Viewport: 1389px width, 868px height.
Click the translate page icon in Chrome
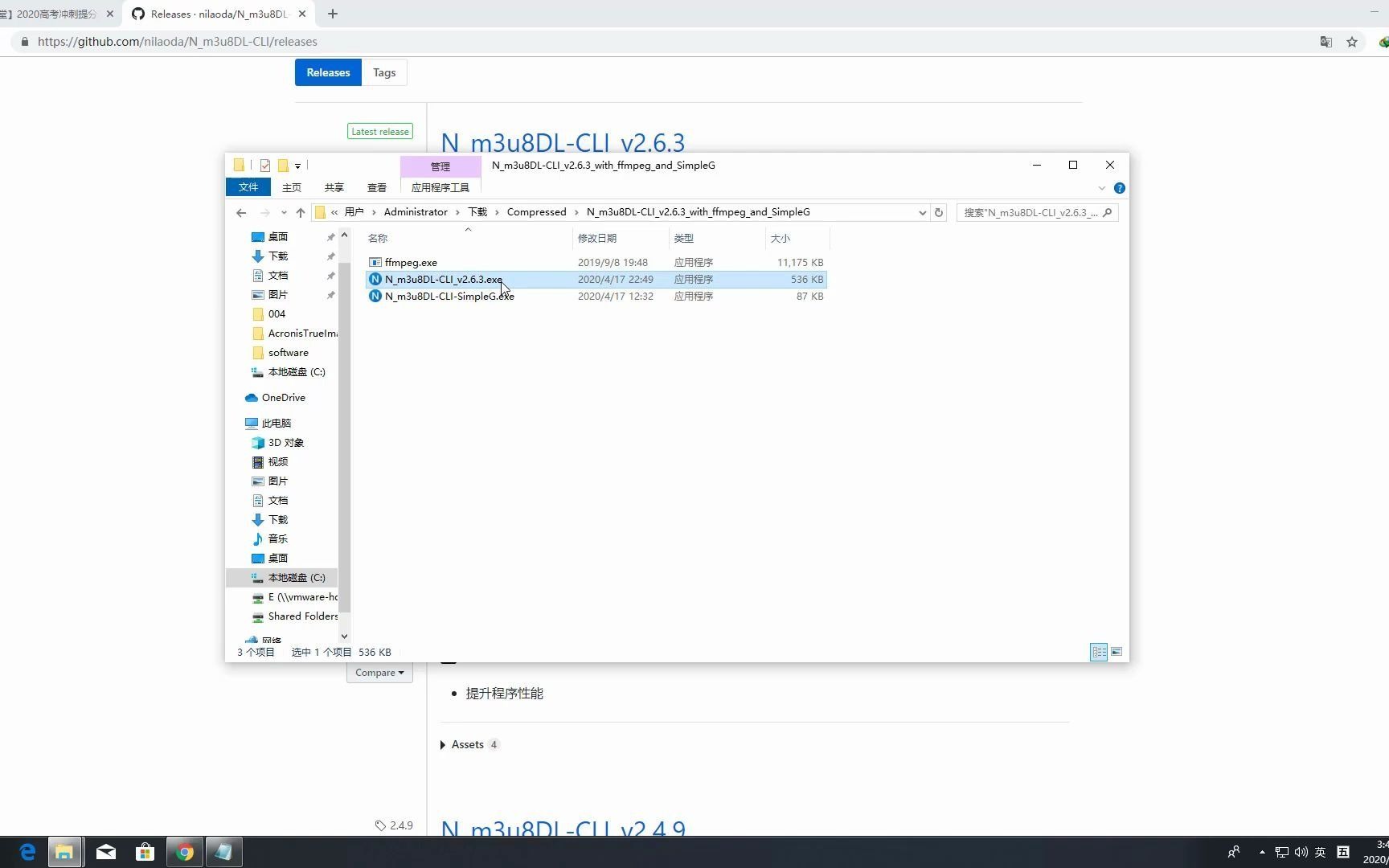click(x=1326, y=42)
